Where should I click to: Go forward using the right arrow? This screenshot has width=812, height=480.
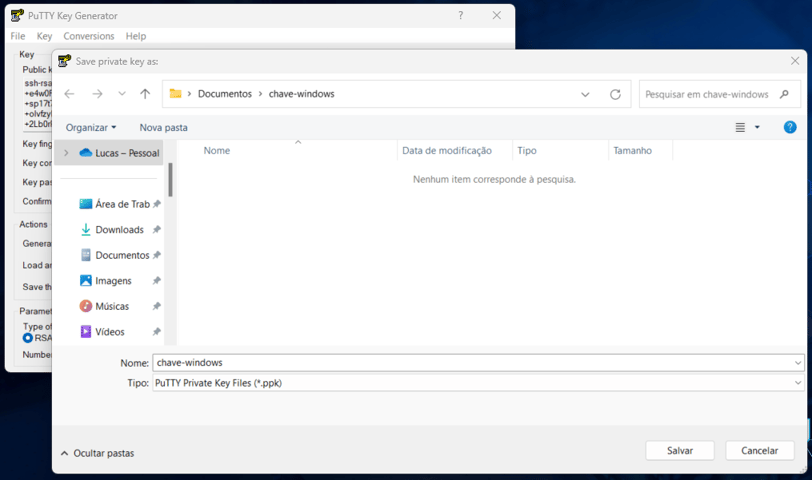(97, 94)
